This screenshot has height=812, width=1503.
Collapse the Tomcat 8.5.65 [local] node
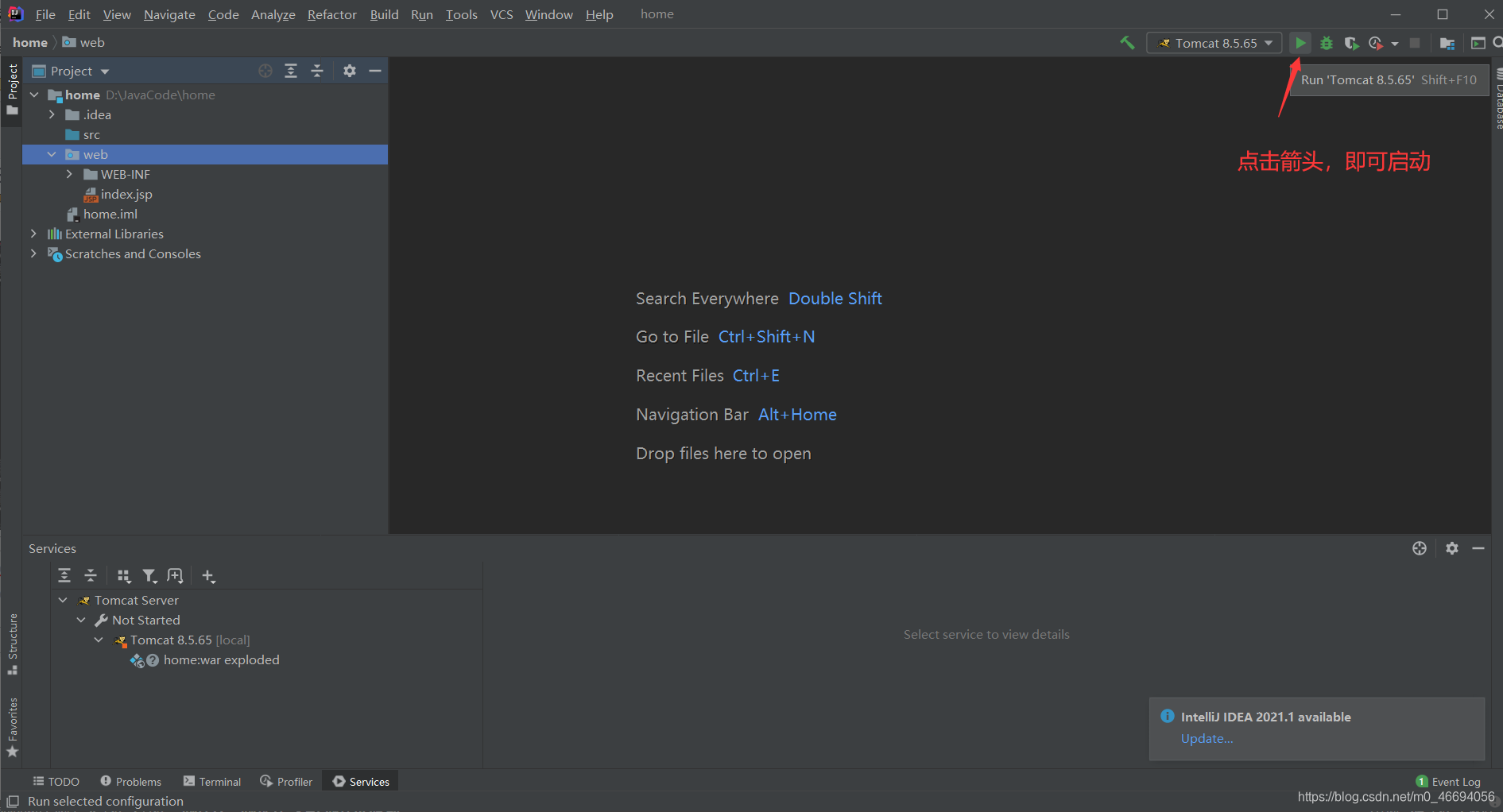99,640
